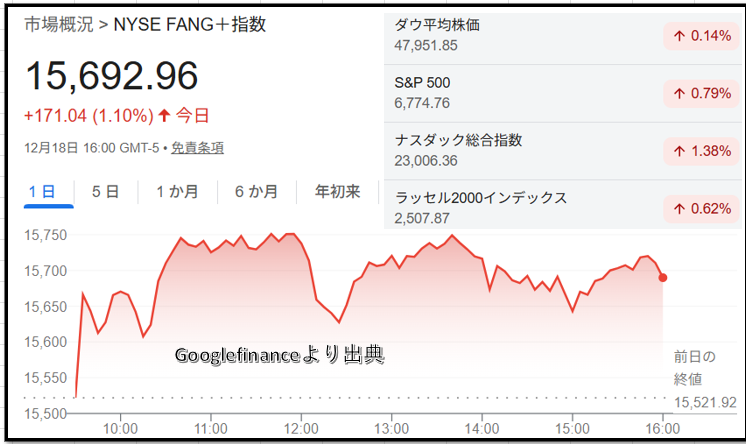
Task: Click the red end-point dot on the chart
Action: [x=663, y=277]
